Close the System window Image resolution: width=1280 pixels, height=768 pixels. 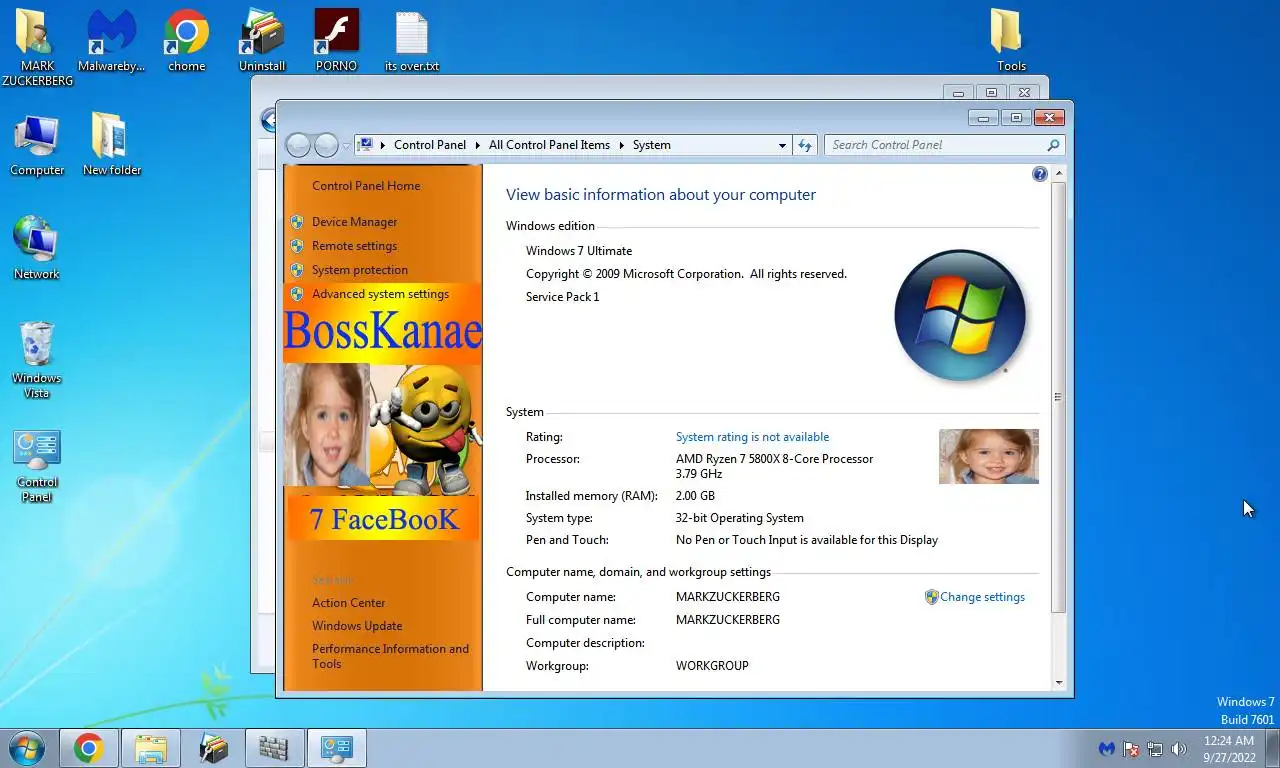pyautogui.click(x=1049, y=118)
